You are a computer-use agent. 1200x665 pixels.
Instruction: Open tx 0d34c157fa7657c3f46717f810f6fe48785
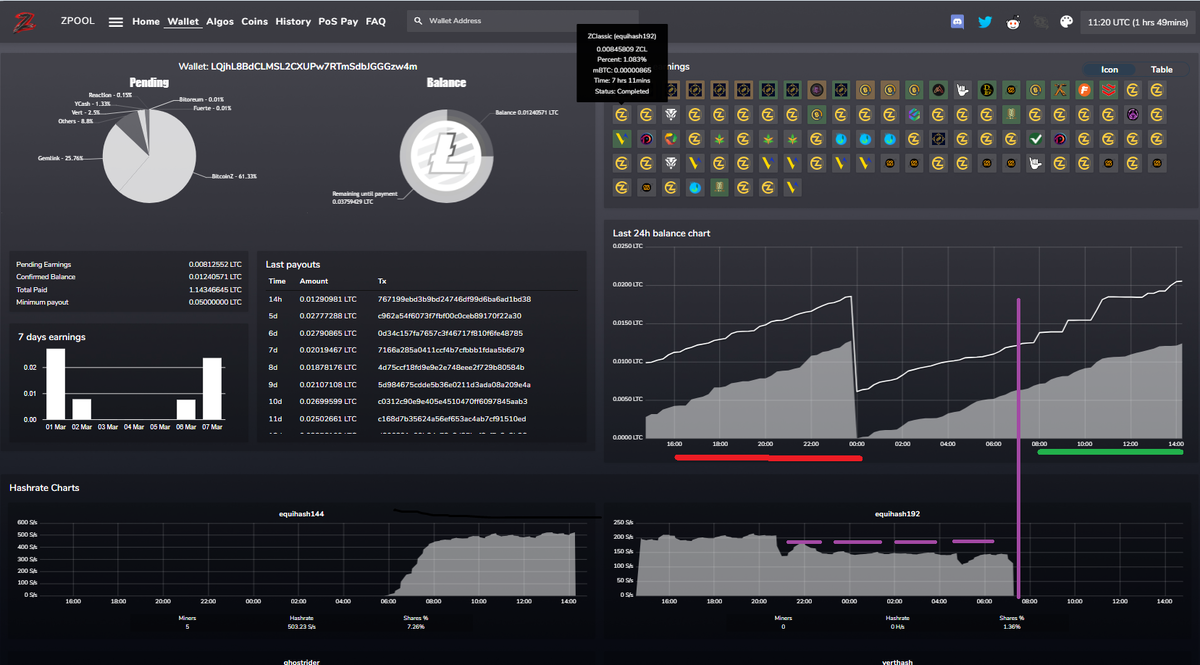[450, 333]
